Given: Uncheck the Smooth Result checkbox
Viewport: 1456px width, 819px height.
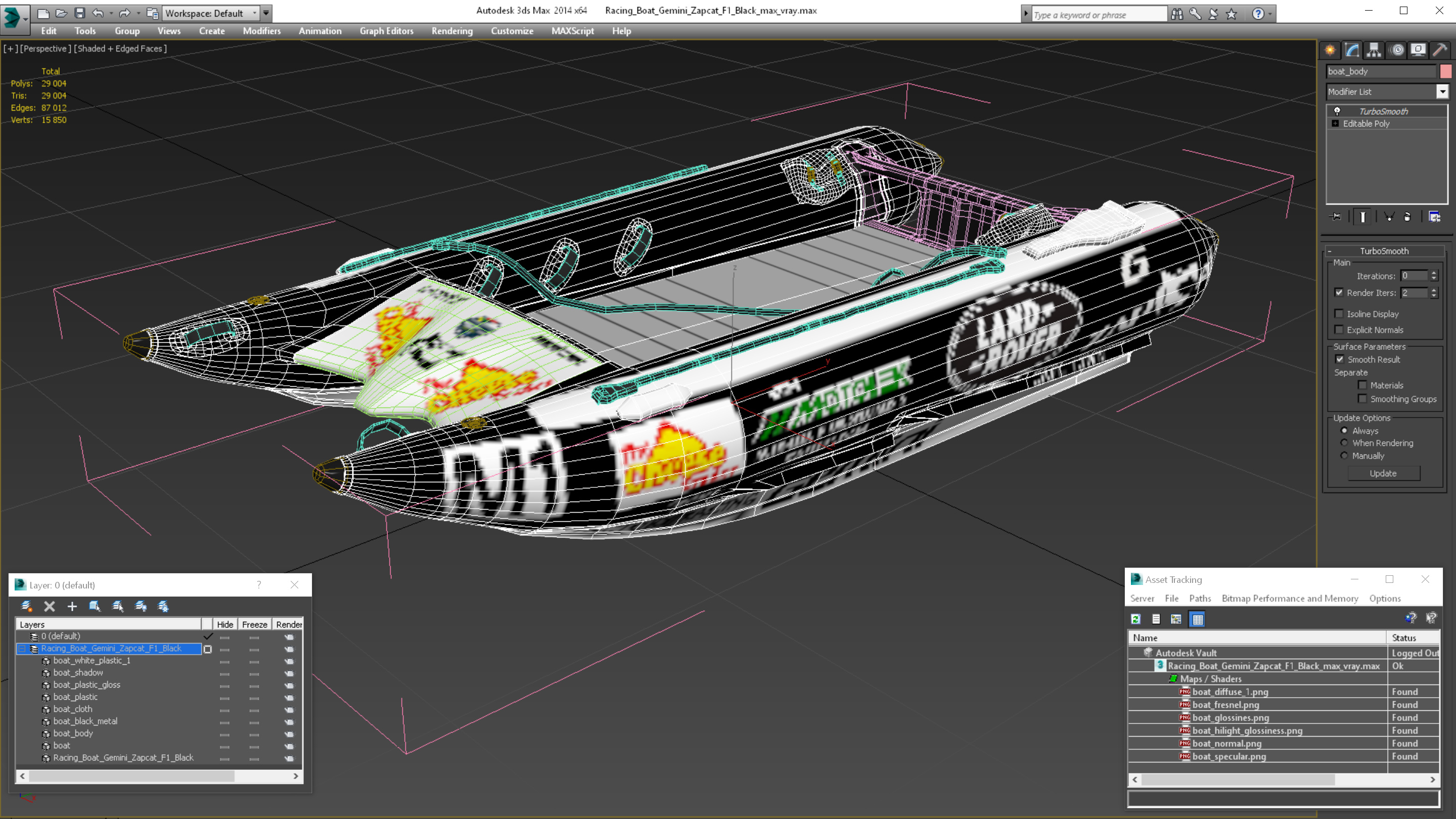Looking at the screenshot, I should (1340, 359).
